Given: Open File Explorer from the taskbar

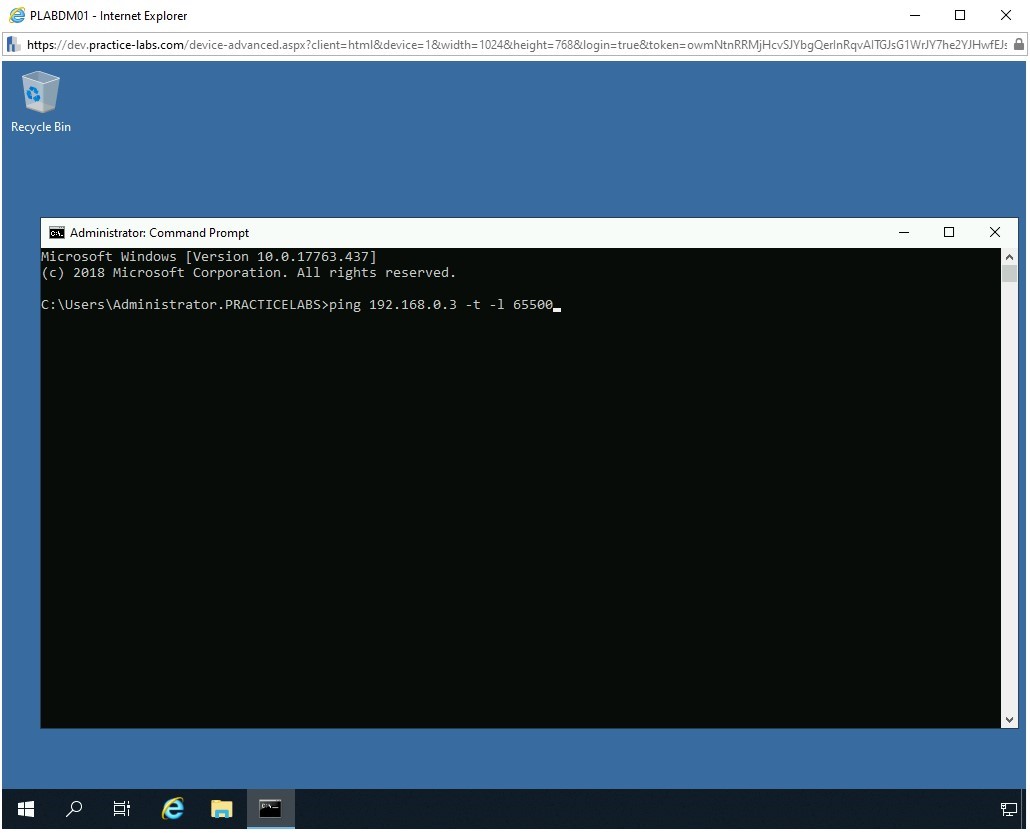Looking at the screenshot, I should tap(221, 809).
